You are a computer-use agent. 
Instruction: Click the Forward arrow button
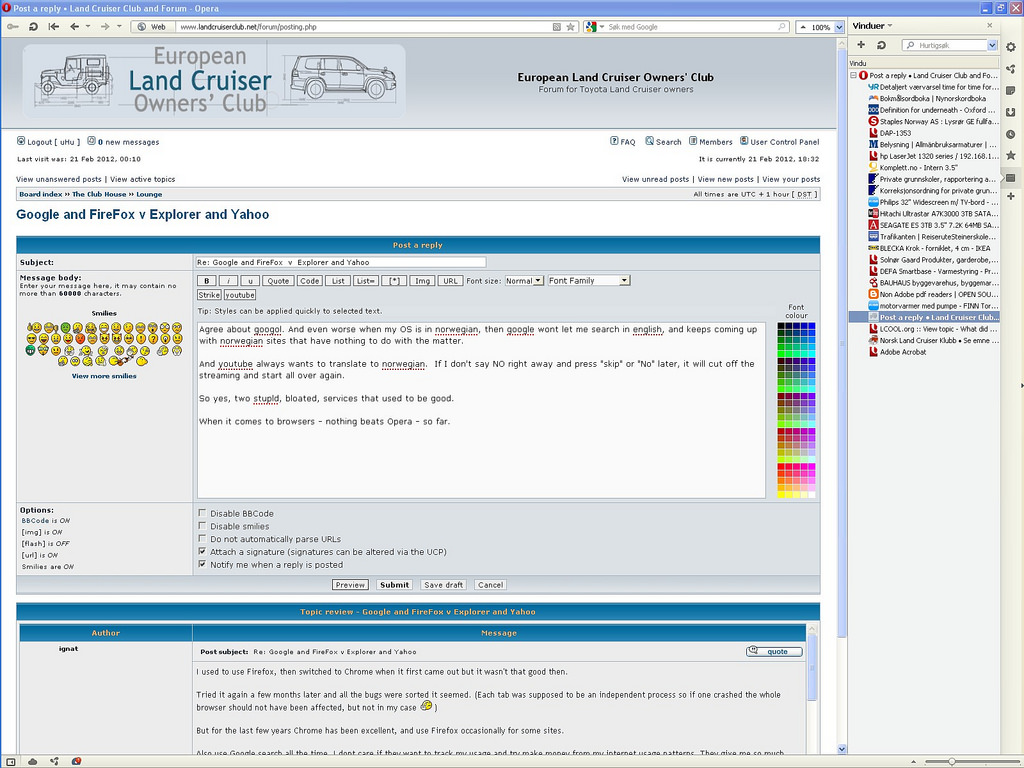pyautogui.click(x=104, y=27)
